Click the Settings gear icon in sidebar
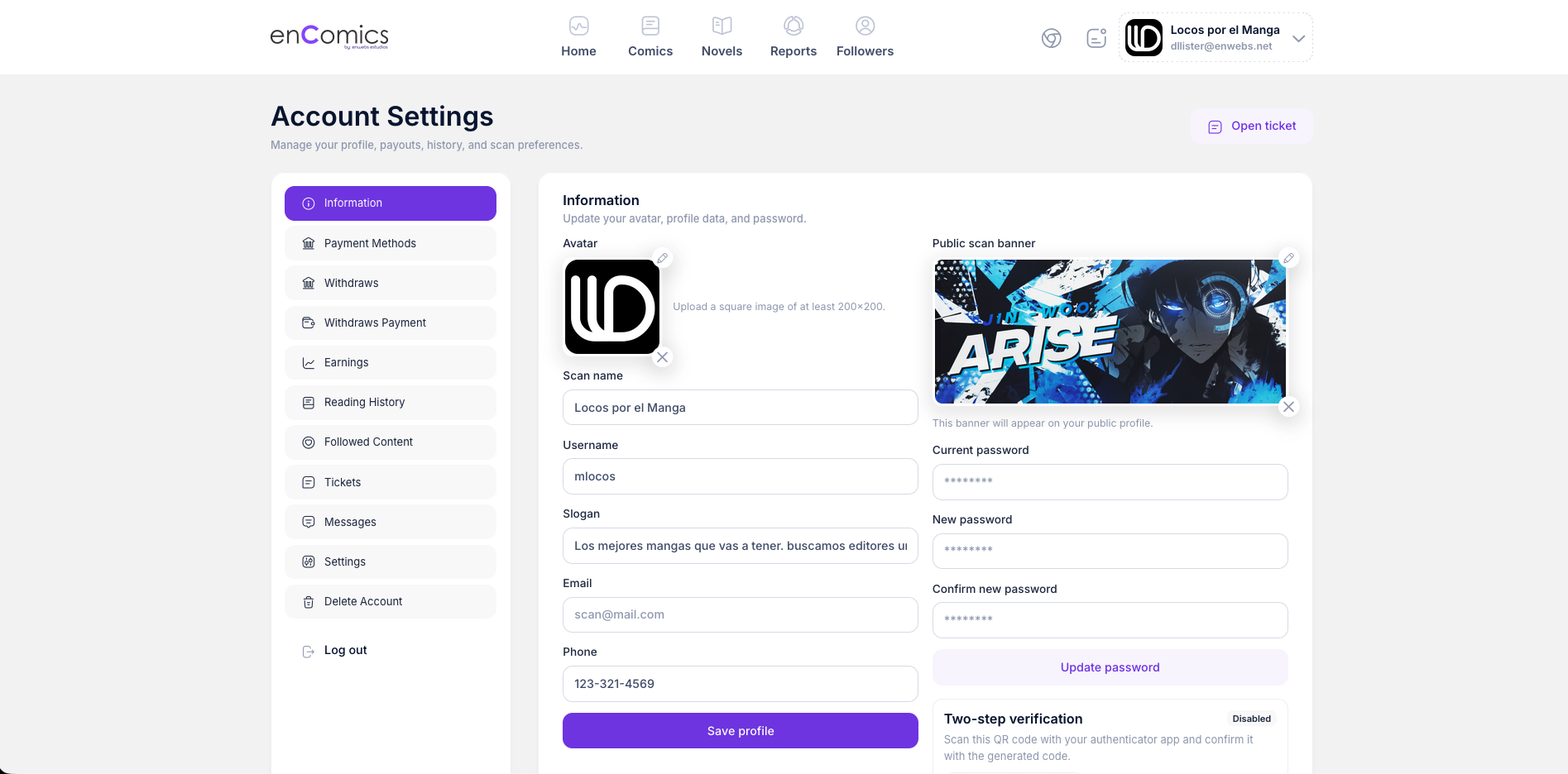This screenshot has height=774, width=1568. [309, 561]
